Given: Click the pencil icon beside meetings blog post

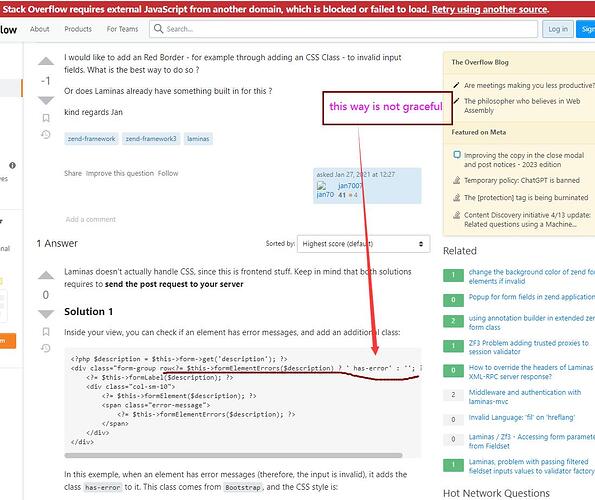Looking at the screenshot, I should point(456,85).
